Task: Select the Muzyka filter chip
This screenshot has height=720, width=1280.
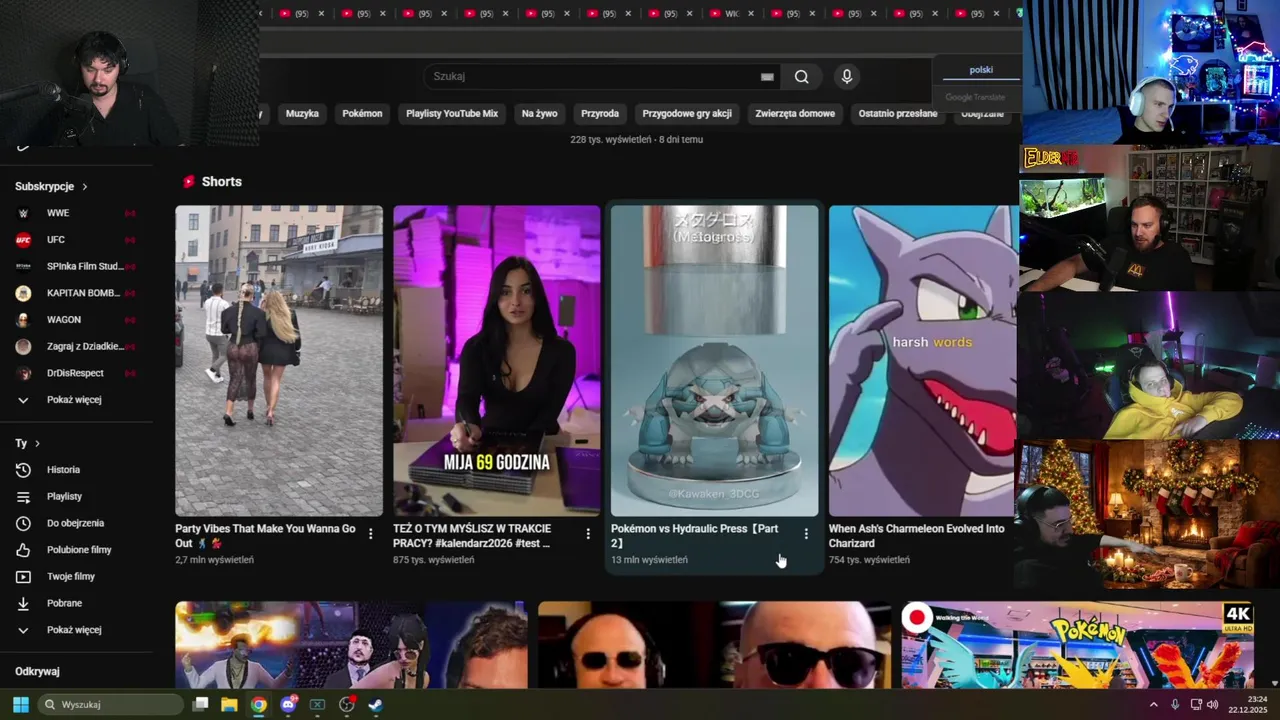Action: point(302,114)
